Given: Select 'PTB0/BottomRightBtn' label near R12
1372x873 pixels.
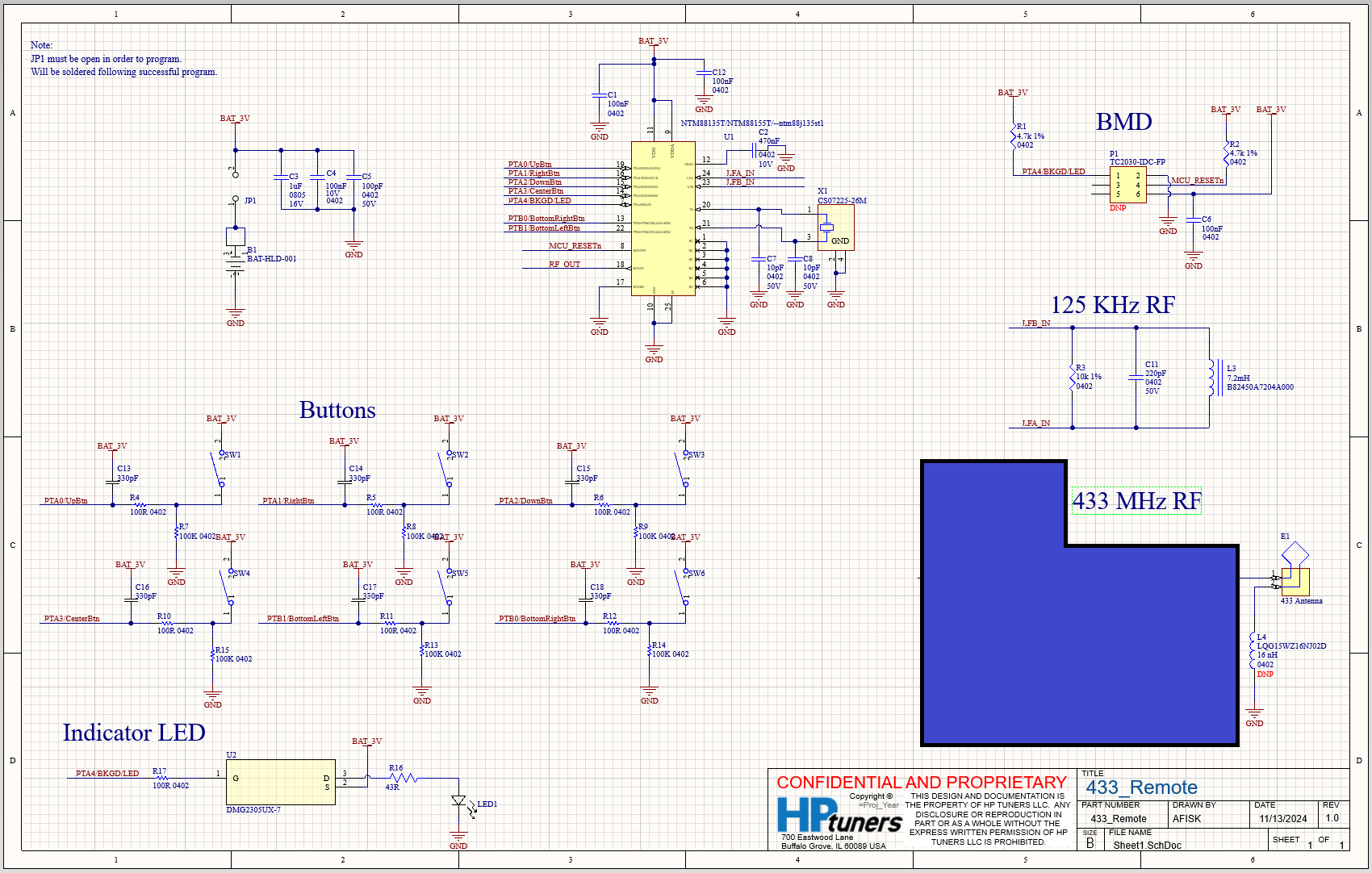Looking at the screenshot, I should (x=537, y=619).
